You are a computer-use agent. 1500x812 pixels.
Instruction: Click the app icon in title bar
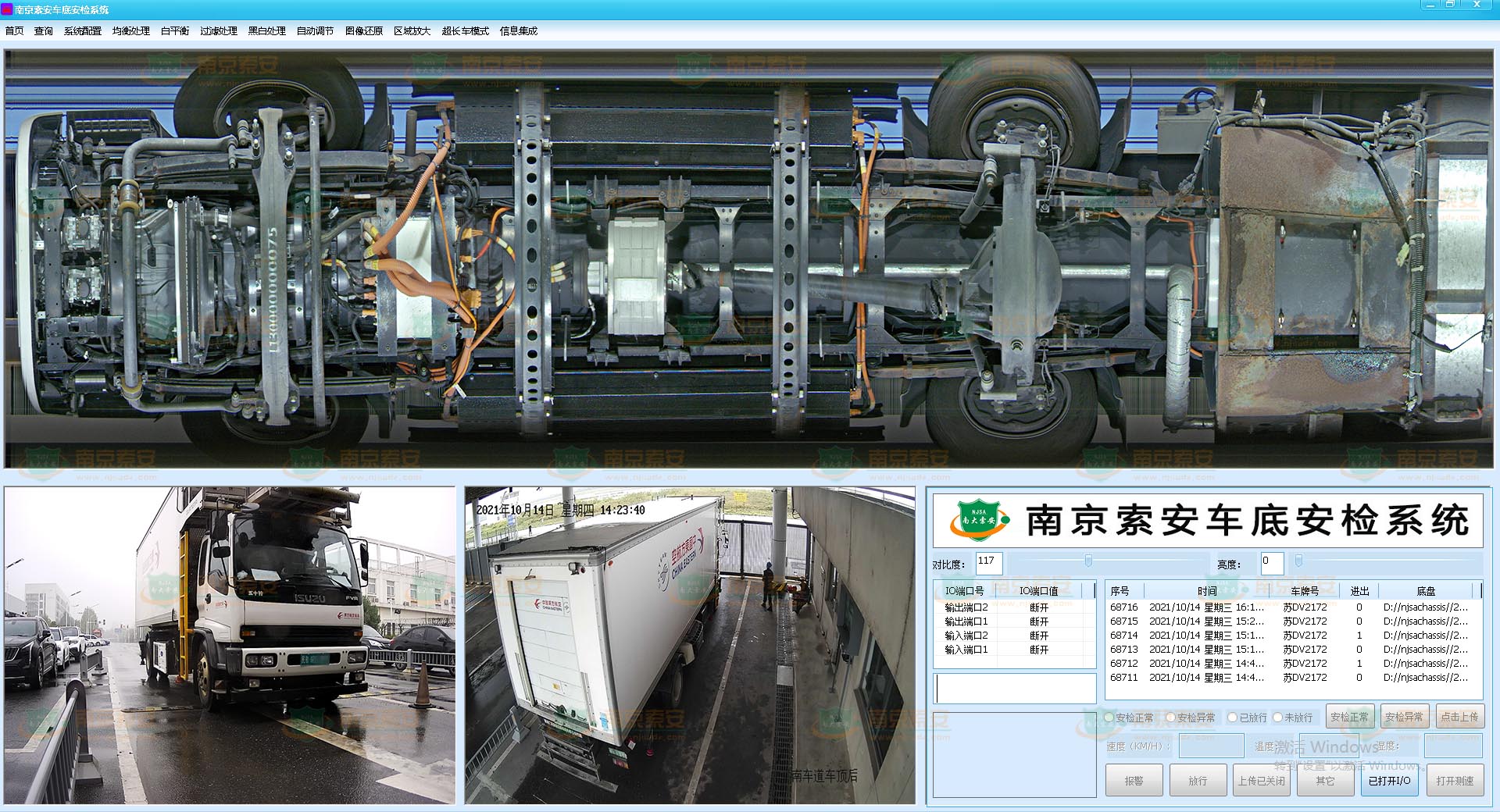tap(7, 9)
